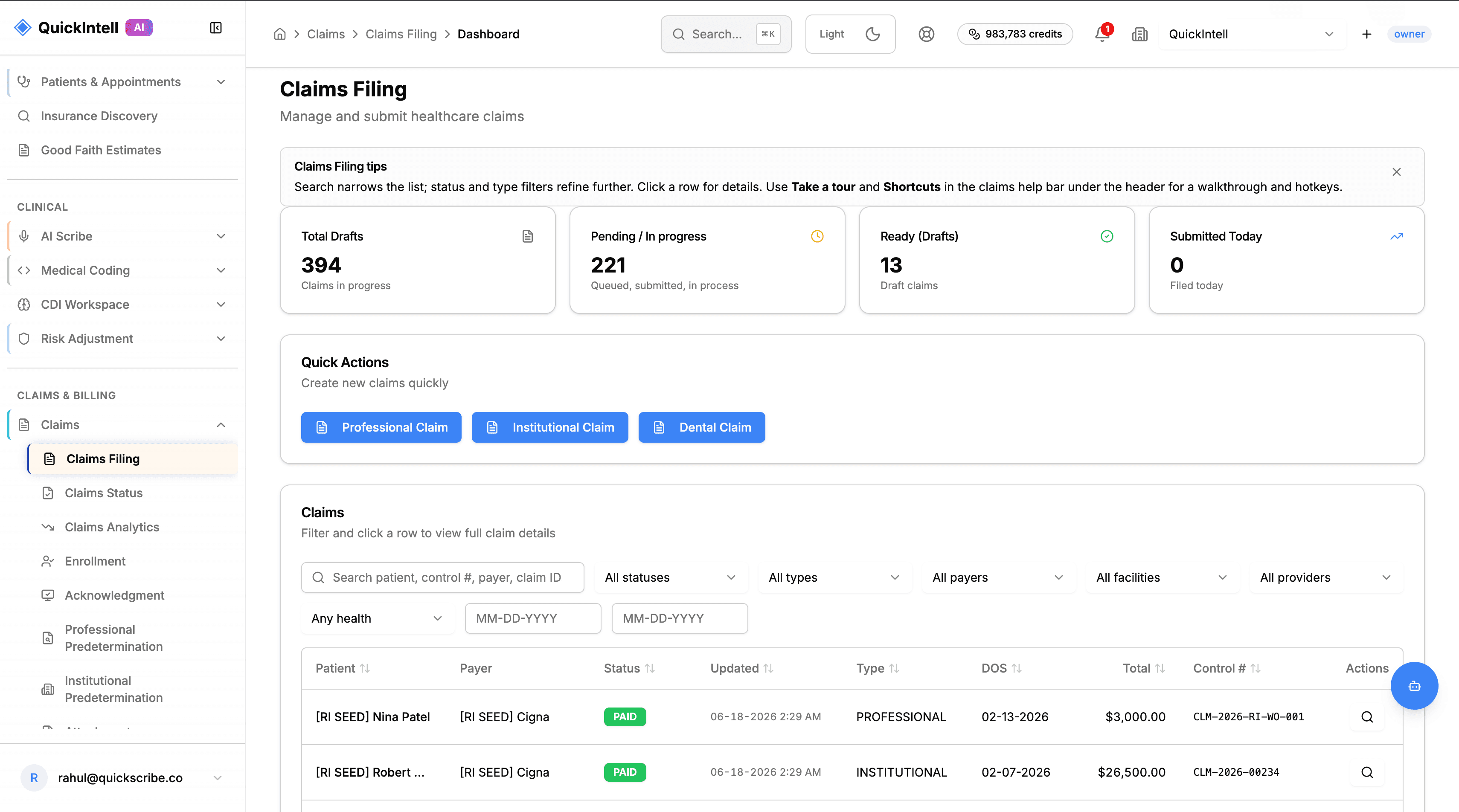Screen dimensions: 1459x812
Task: Click Submitted Today trend icon
Action: pyautogui.click(x=1397, y=236)
